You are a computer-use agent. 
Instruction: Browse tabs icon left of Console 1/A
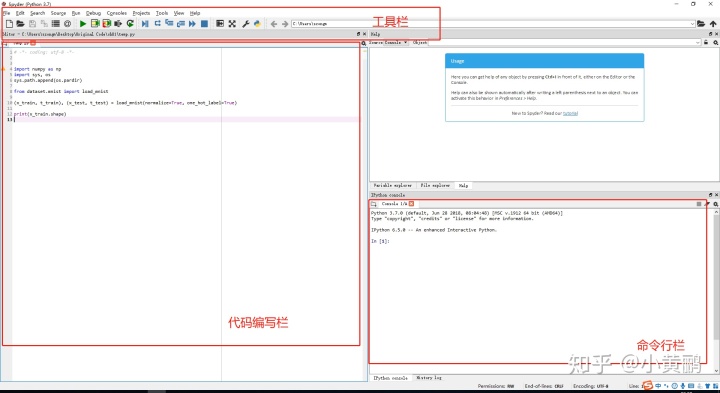373,204
